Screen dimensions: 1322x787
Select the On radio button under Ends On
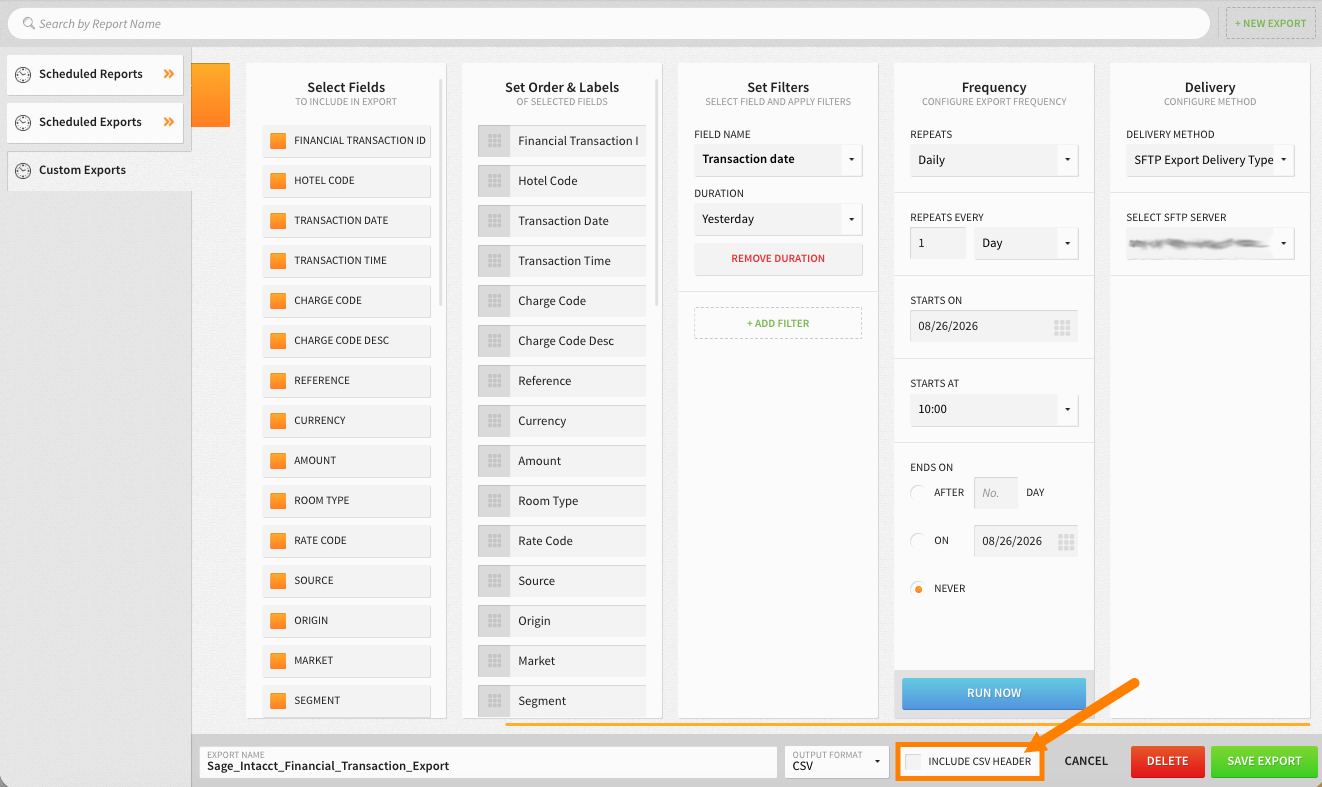917,540
